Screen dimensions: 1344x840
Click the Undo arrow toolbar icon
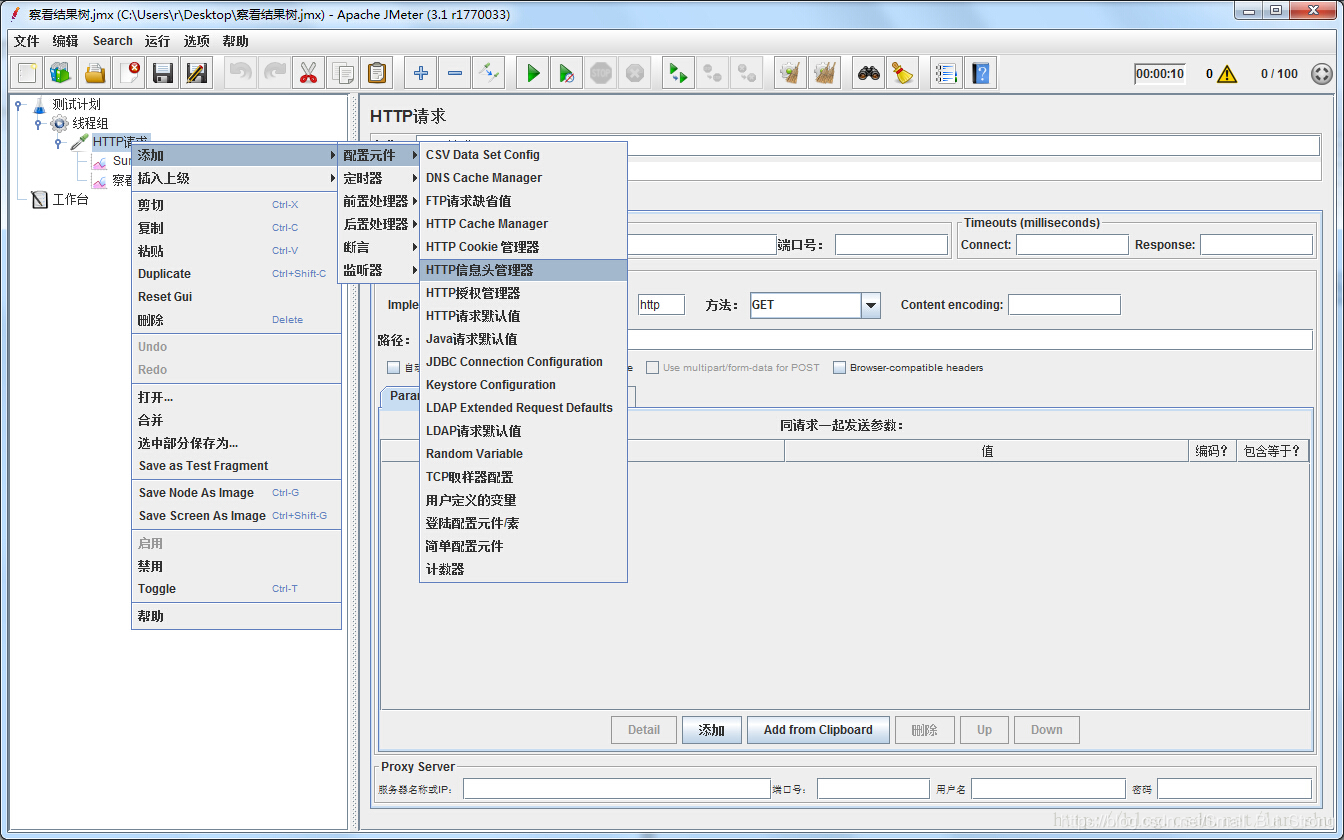(240, 73)
